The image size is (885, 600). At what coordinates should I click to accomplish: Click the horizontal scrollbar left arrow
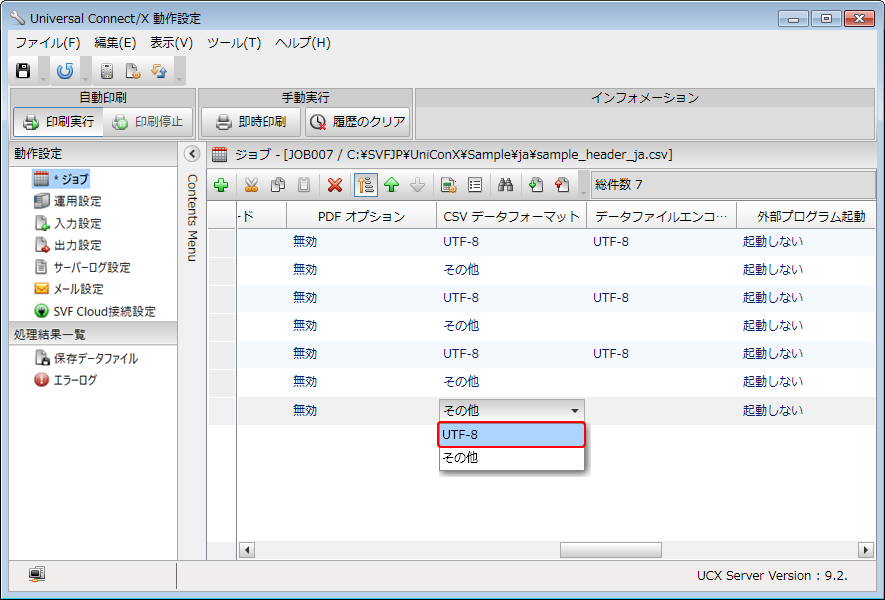click(x=247, y=550)
